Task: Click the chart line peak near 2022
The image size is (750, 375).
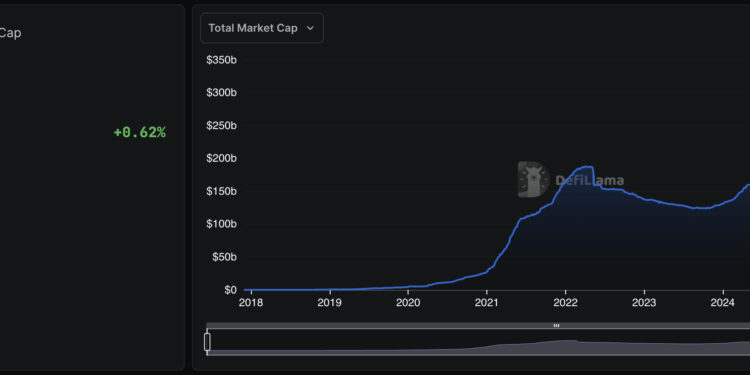Action: (587, 167)
